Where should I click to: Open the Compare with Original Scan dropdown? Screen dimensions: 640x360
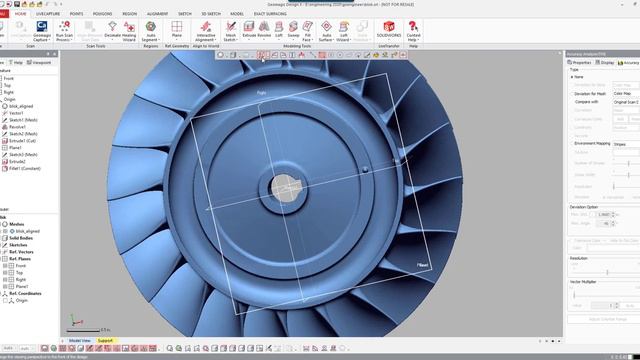pos(626,102)
